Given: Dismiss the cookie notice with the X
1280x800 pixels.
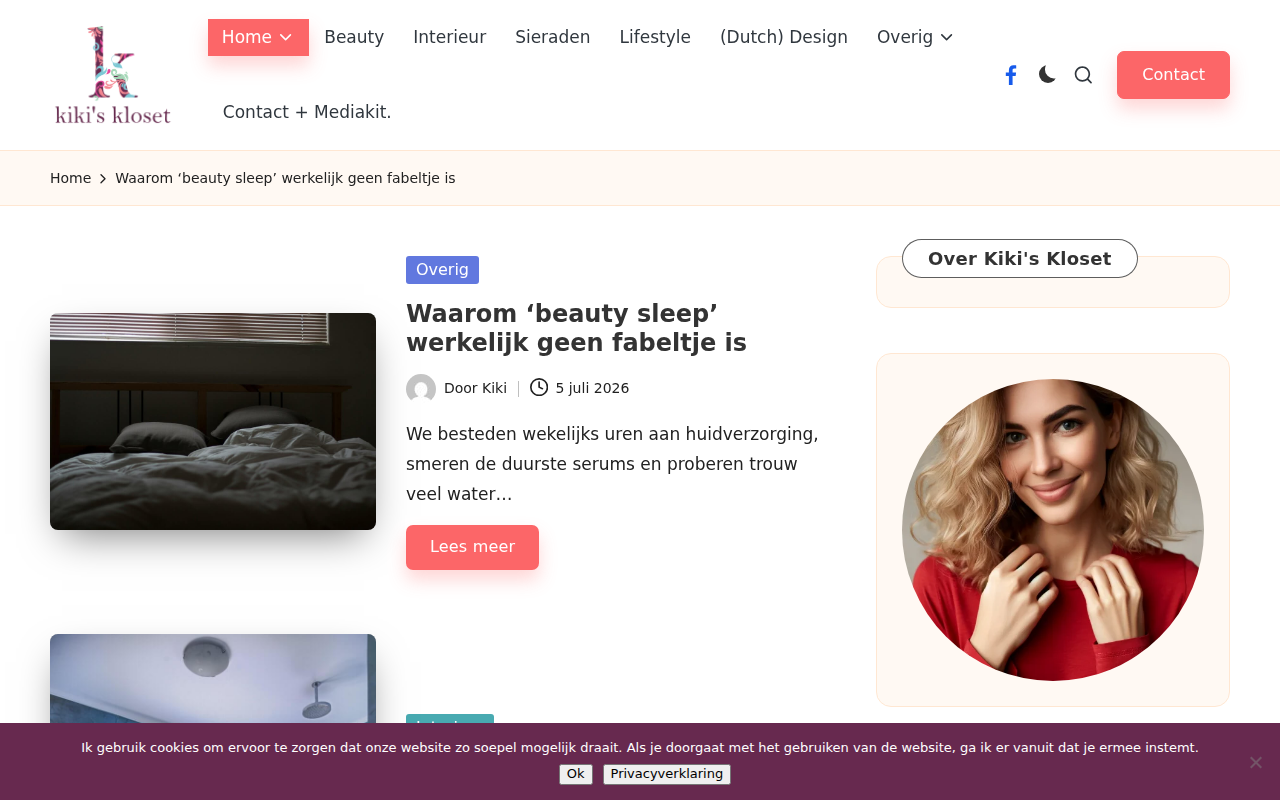Looking at the screenshot, I should click(1256, 762).
